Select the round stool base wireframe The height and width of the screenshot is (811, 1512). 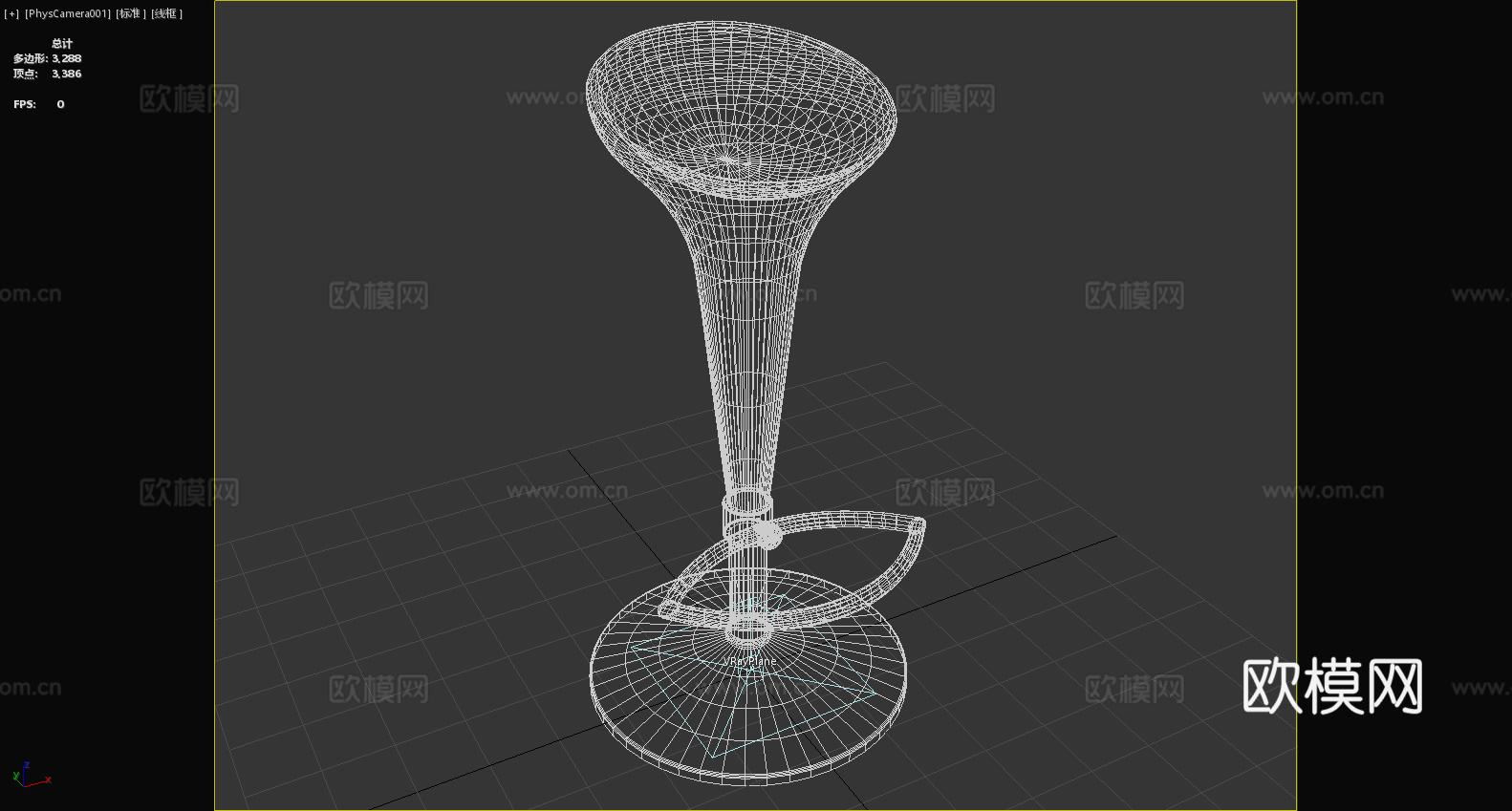pos(748,678)
